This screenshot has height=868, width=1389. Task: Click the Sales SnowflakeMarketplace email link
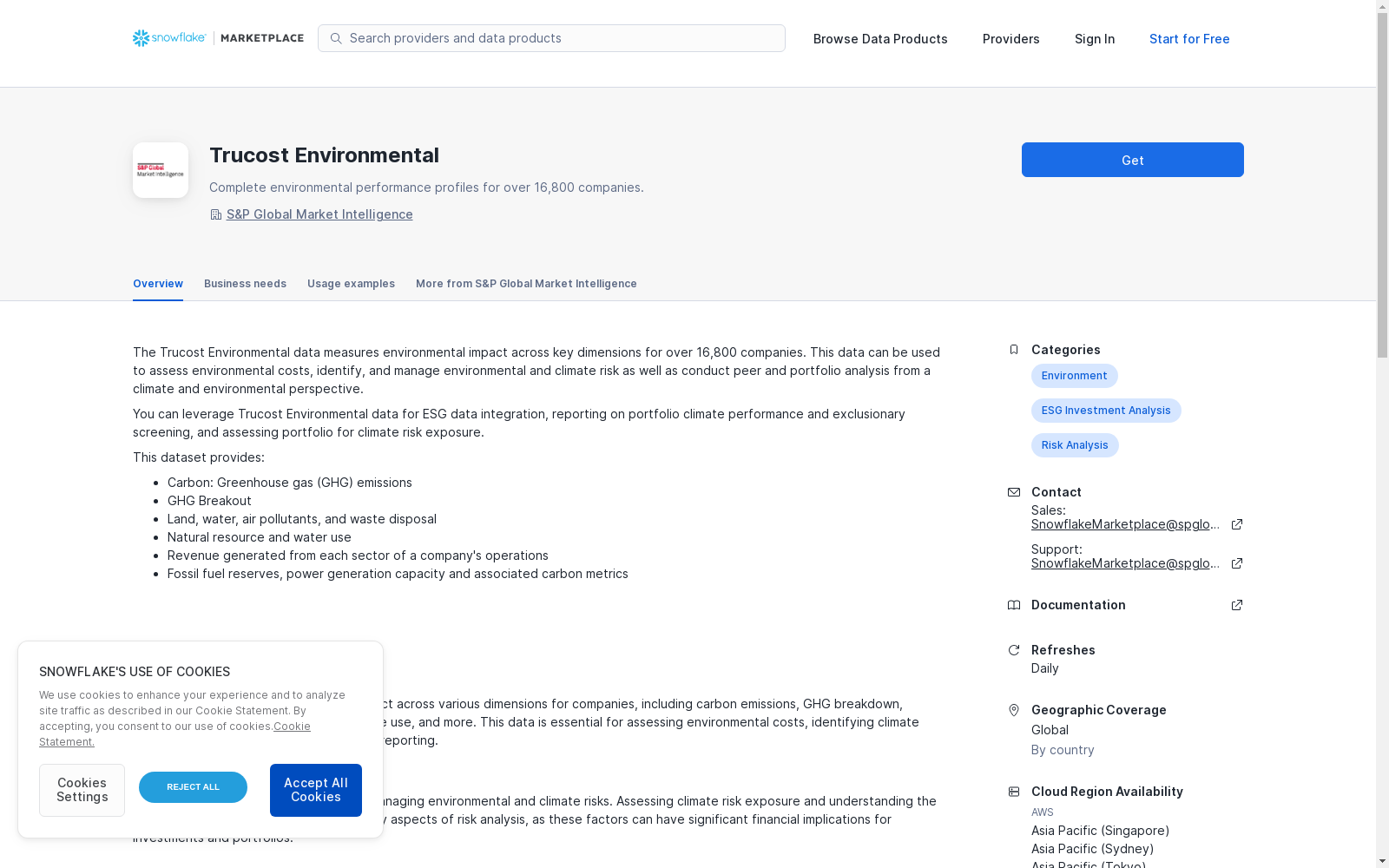(1126, 524)
